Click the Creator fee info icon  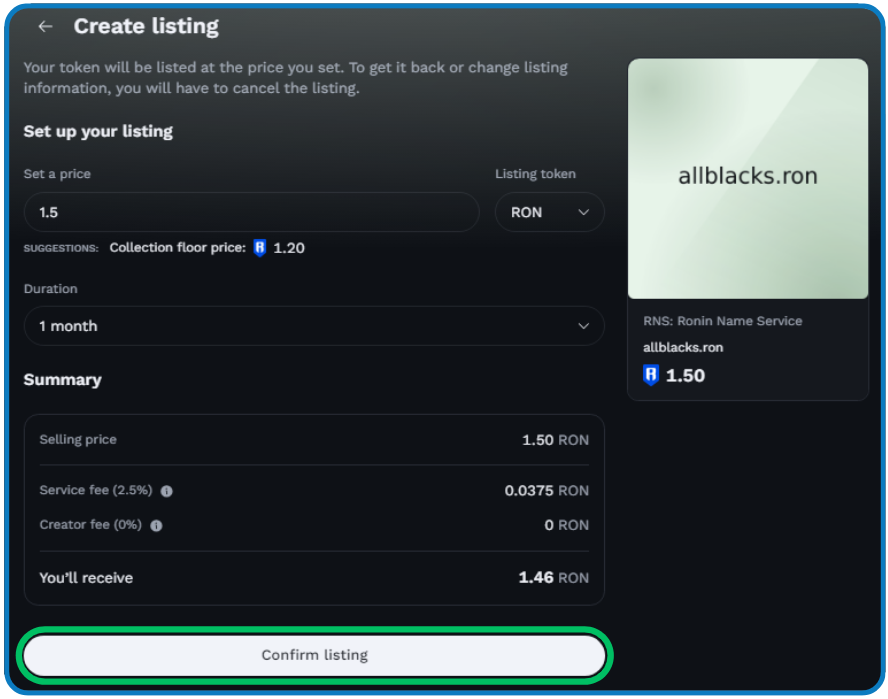coord(156,526)
